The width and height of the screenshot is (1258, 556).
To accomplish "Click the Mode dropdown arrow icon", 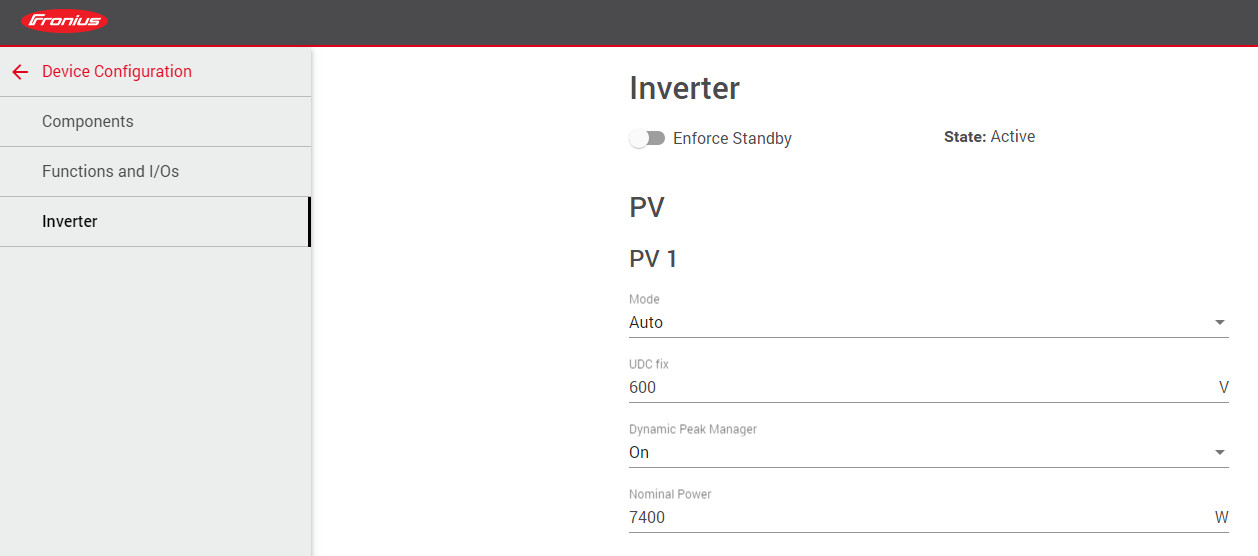I will click(1219, 323).
